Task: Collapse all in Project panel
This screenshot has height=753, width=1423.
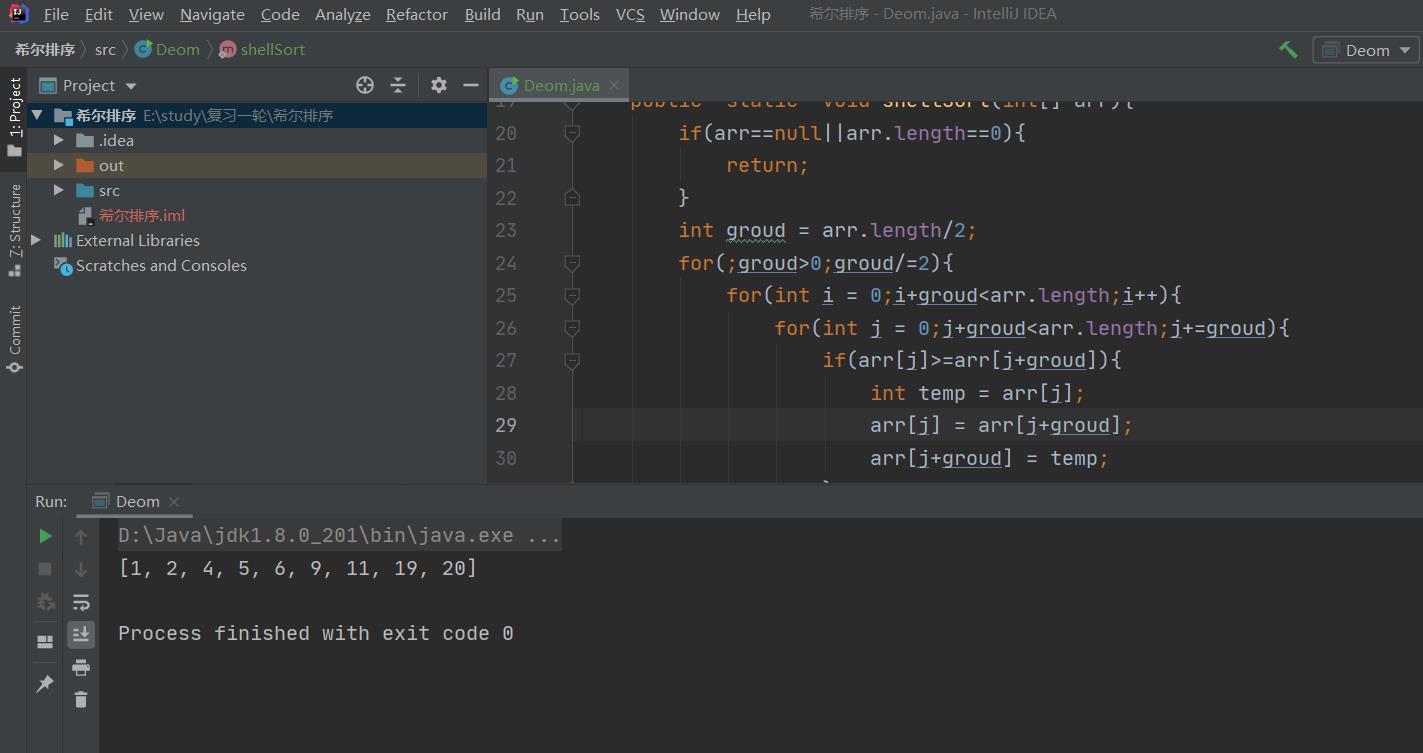Action: point(398,85)
